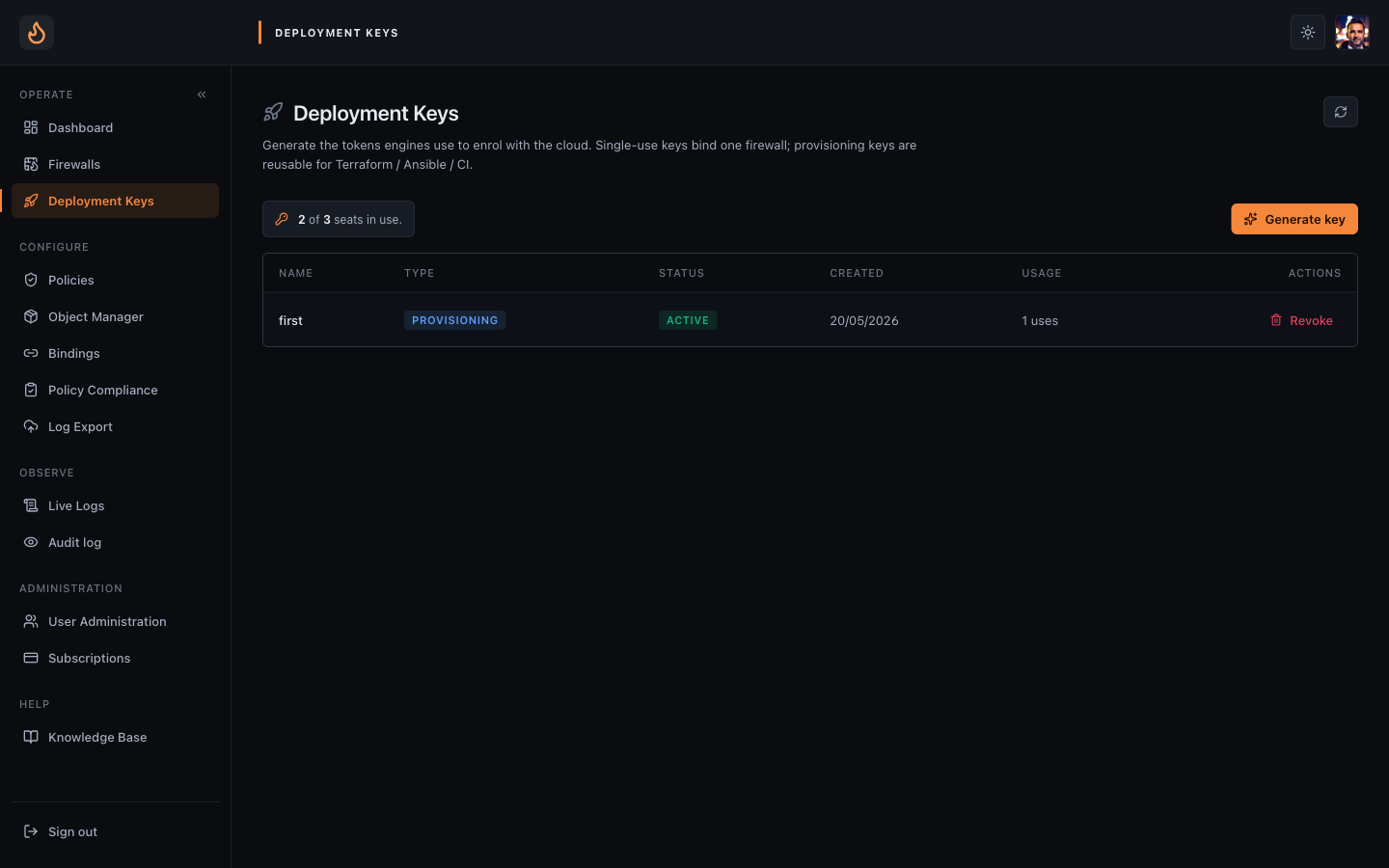Click the Firewalls sidebar icon
The image size is (1389, 868).
pyautogui.click(x=31, y=164)
